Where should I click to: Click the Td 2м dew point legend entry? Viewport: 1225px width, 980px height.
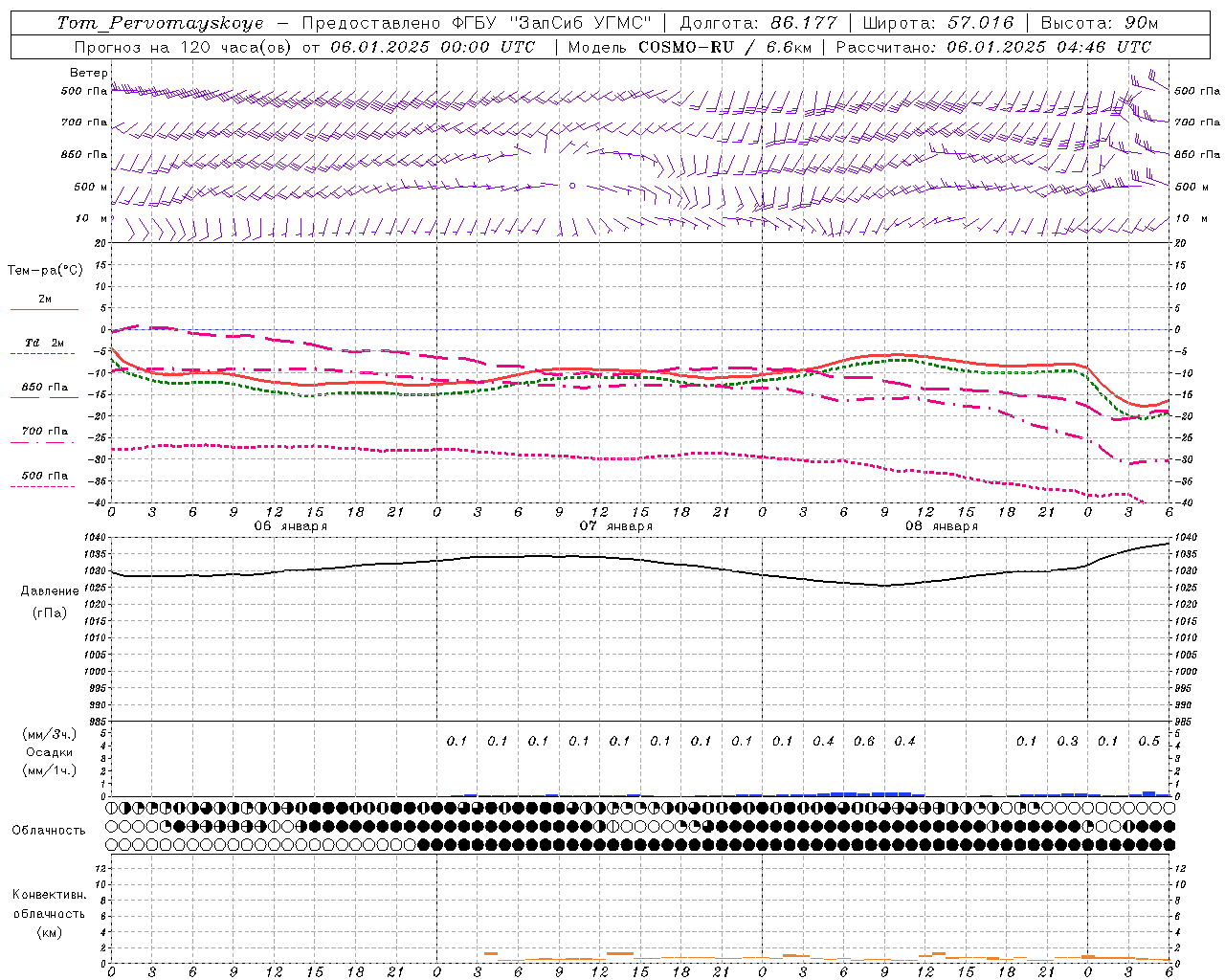click(44, 343)
